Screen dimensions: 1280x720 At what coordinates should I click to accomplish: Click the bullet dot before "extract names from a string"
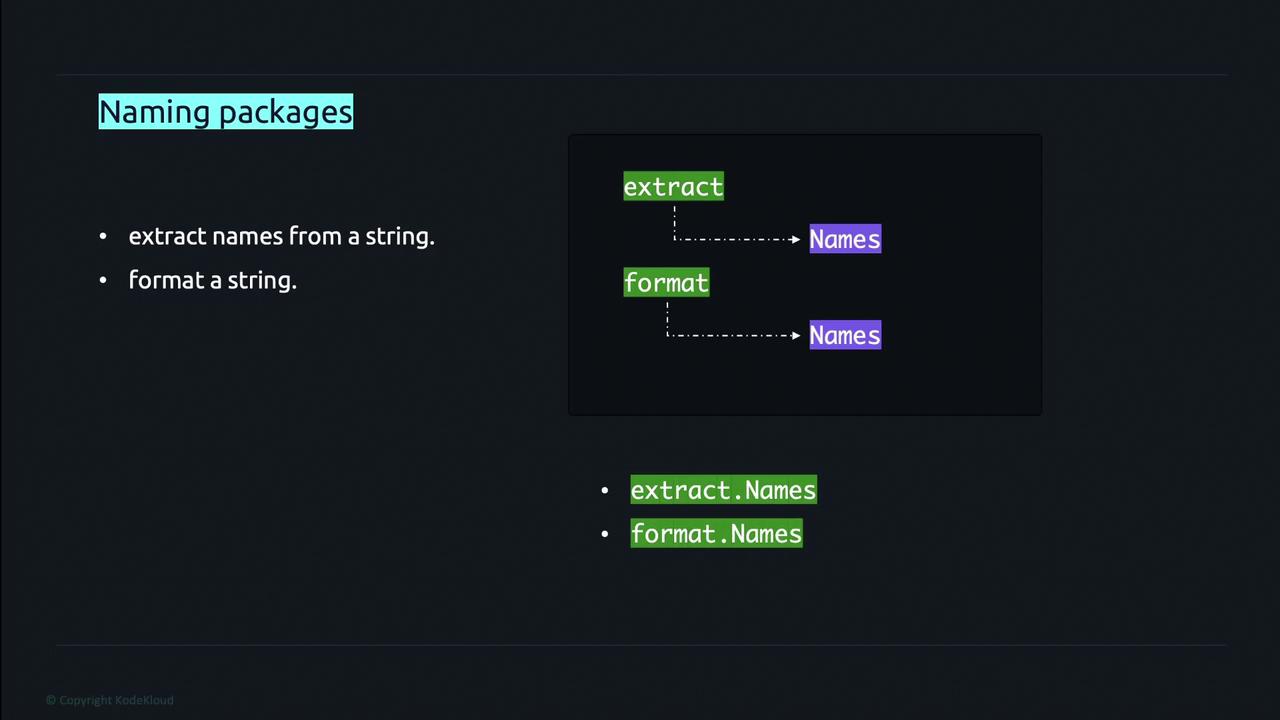tap(103, 237)
